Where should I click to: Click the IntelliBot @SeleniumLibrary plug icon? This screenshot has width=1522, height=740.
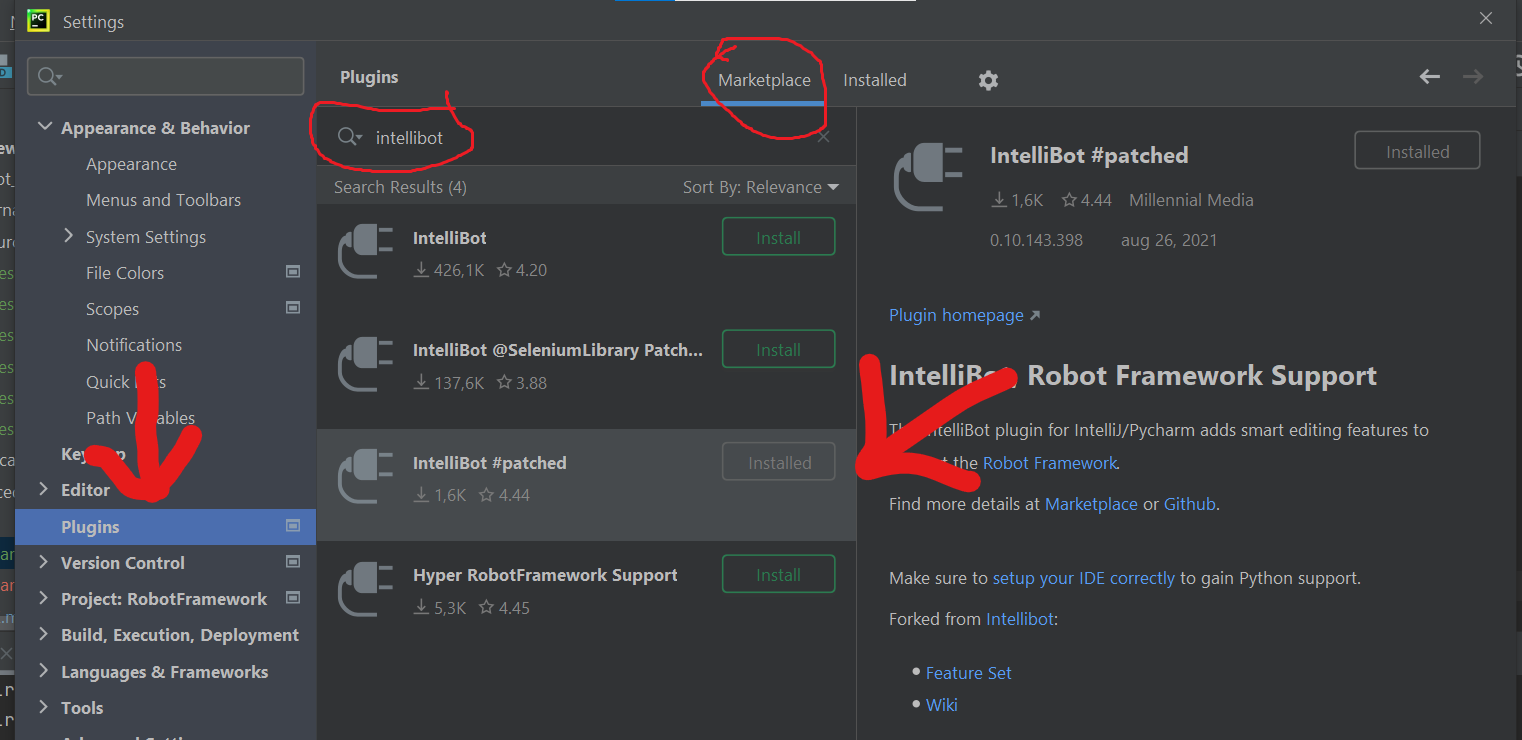365,365
